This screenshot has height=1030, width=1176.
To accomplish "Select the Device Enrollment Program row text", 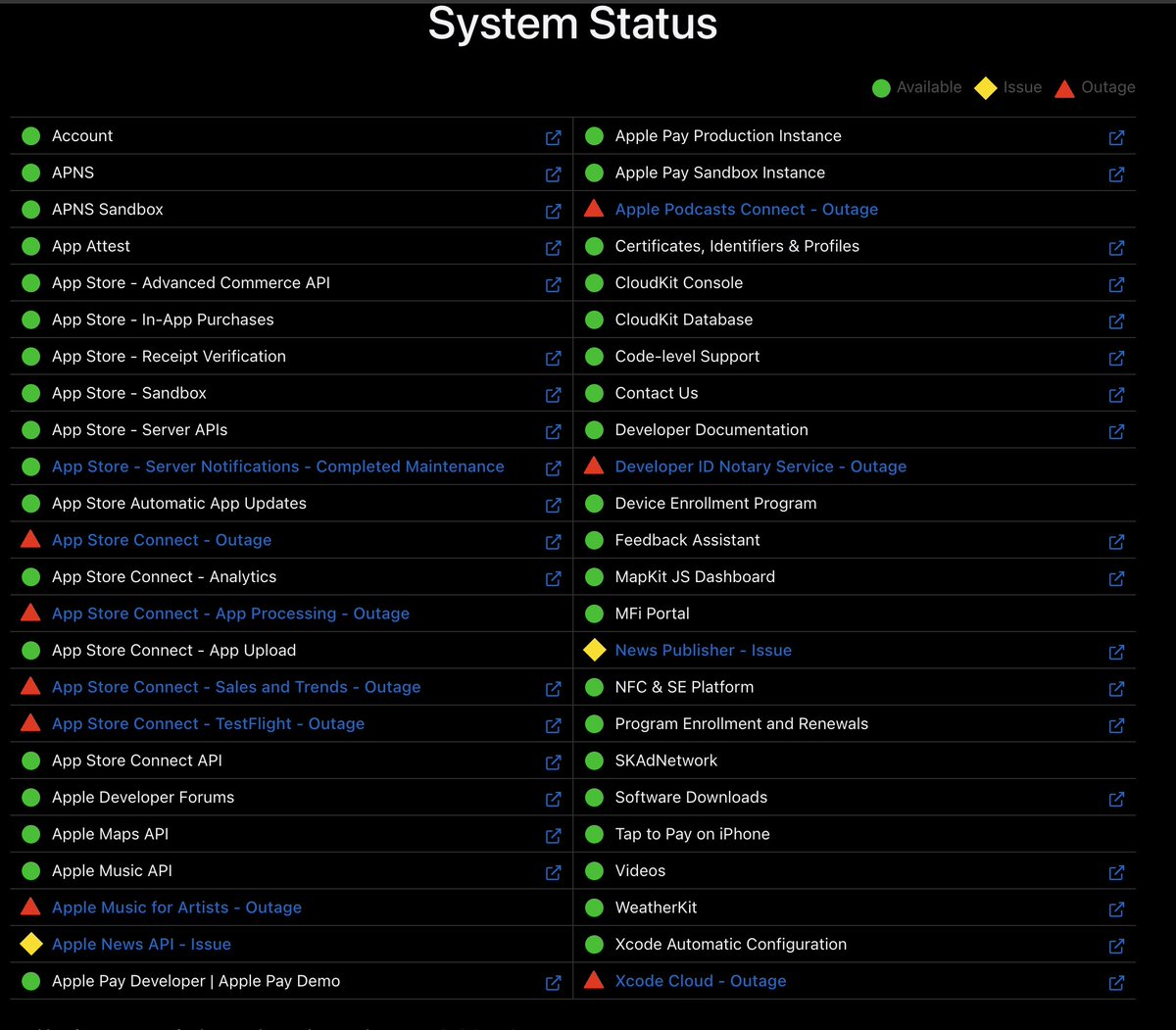I will pos(715,503).
